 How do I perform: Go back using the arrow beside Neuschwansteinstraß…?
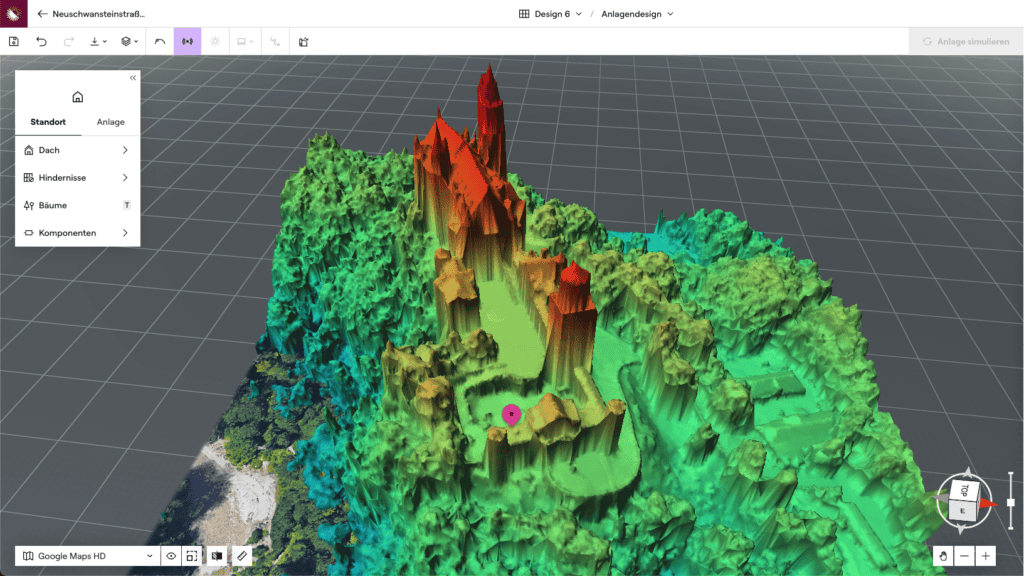point(42,14)
